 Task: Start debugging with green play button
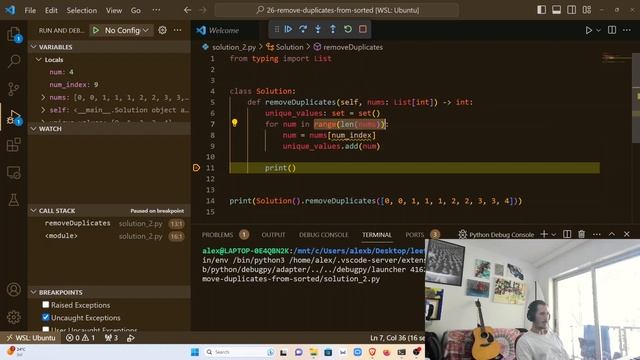pyautogui.click(x=96, y=30)
